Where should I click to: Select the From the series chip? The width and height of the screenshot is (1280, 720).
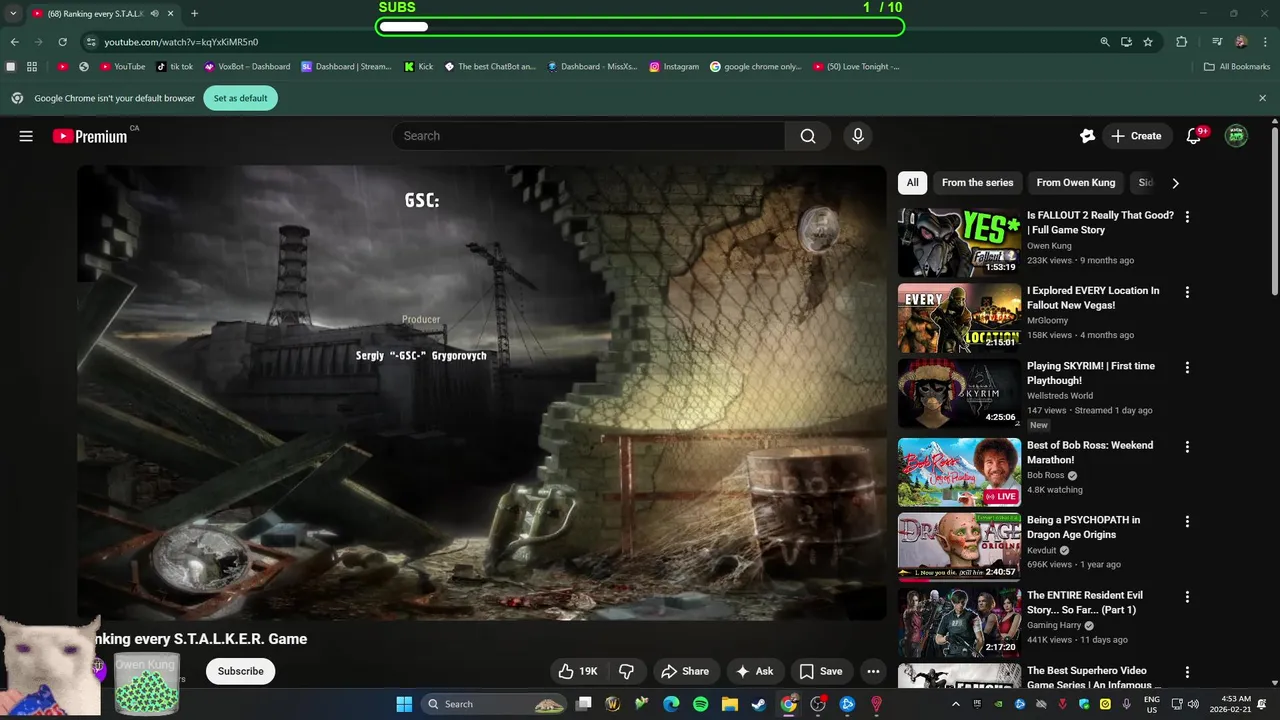tap(977, 183)
